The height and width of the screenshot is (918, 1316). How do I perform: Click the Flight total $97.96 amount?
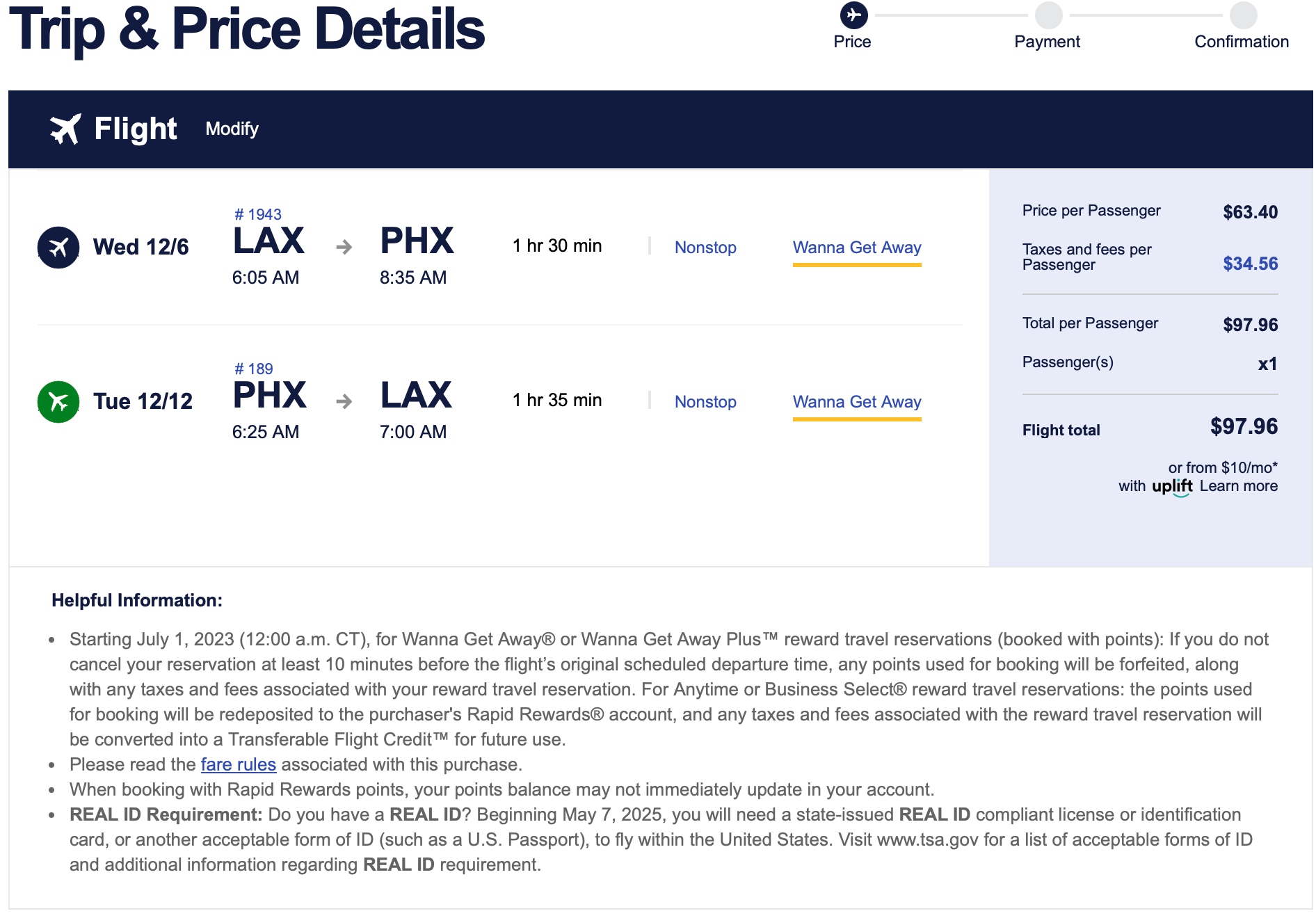1244,426
